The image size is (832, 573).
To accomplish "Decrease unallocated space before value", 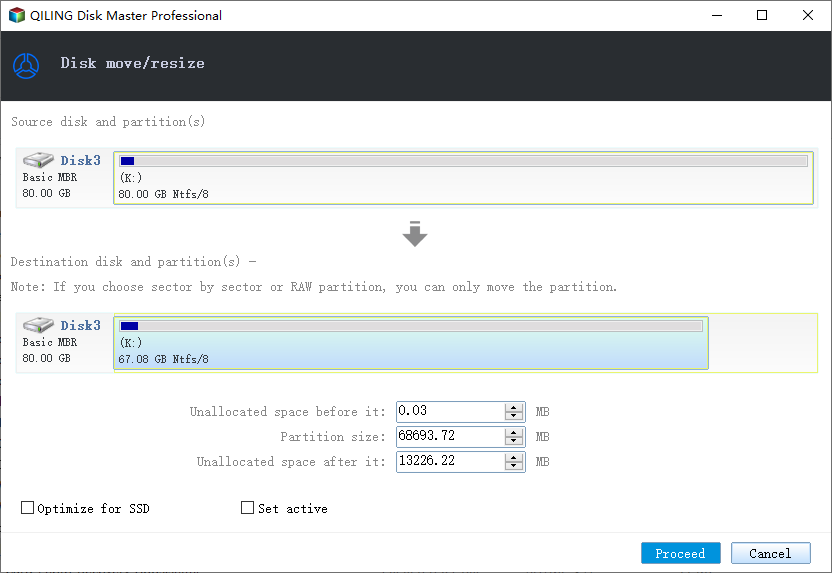I will (x=514, y=415).
